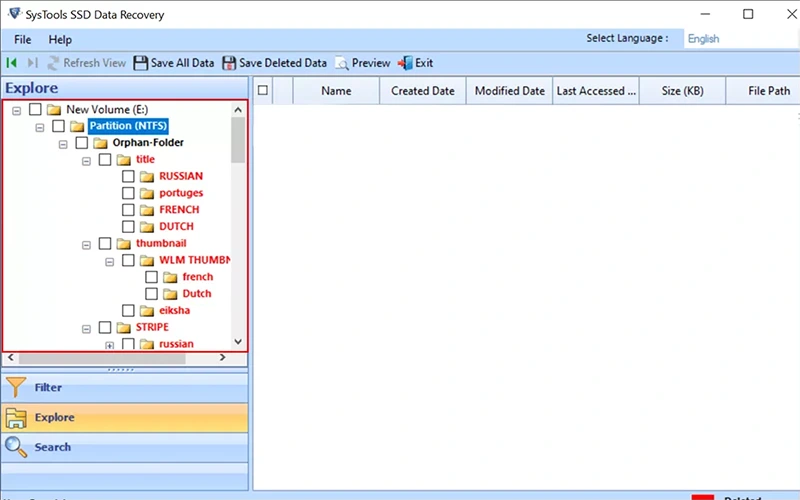Image resolution: width=800 pixels, height=500 pixels.
Task: Click the Partition (NTFS) folder icon
Action: 77,126
